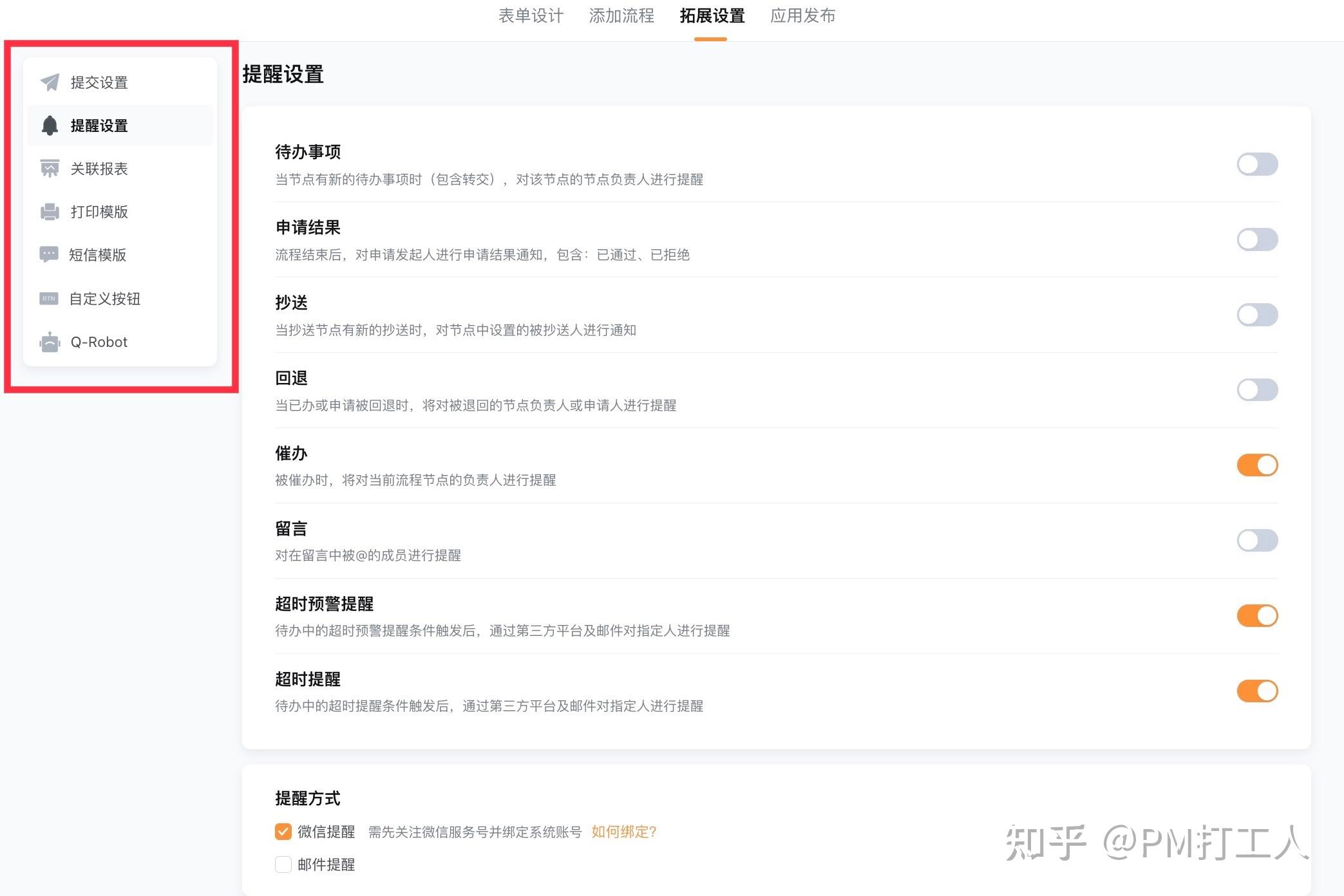Click the 催办 description text
This screenshot has width=1344, height=896.
415,480
